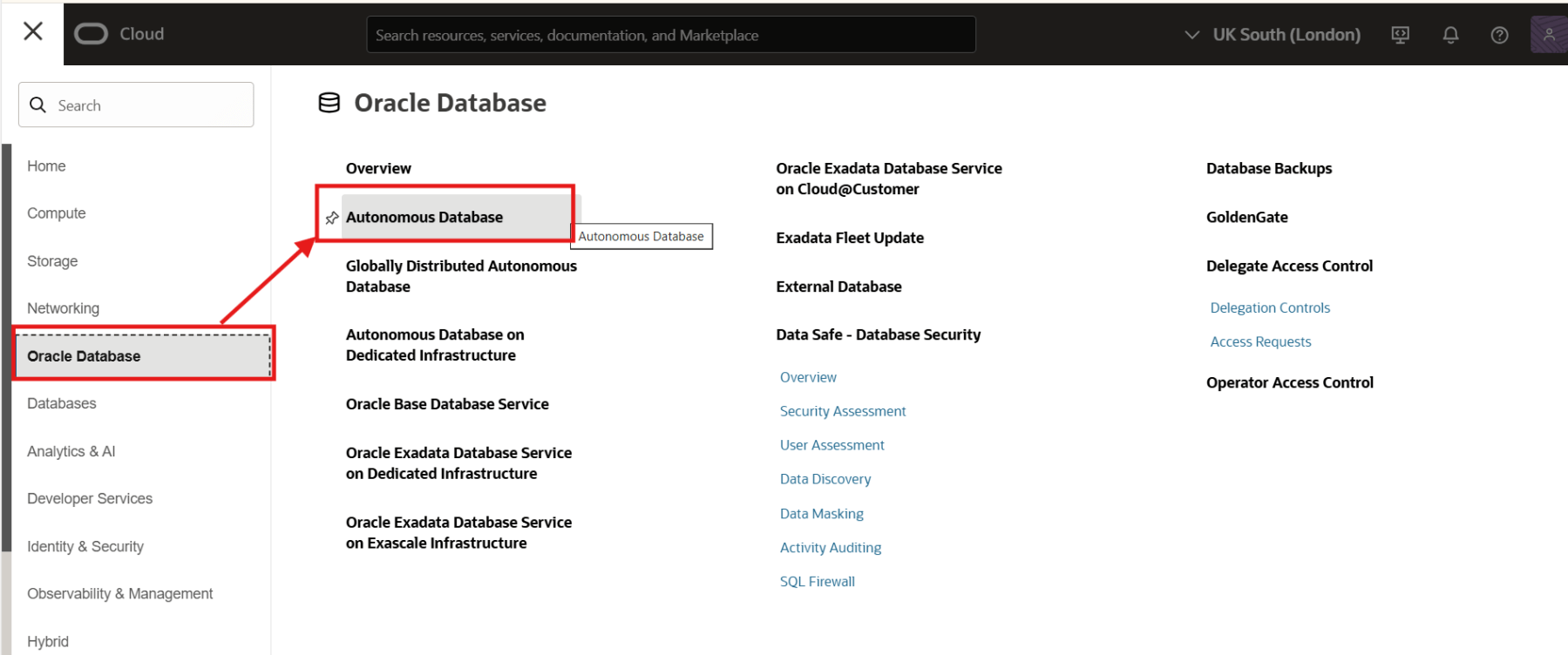Screen dimensions: 1568x655
Task: Open GoldenGate service
Action: click(x=1246, y=217)
